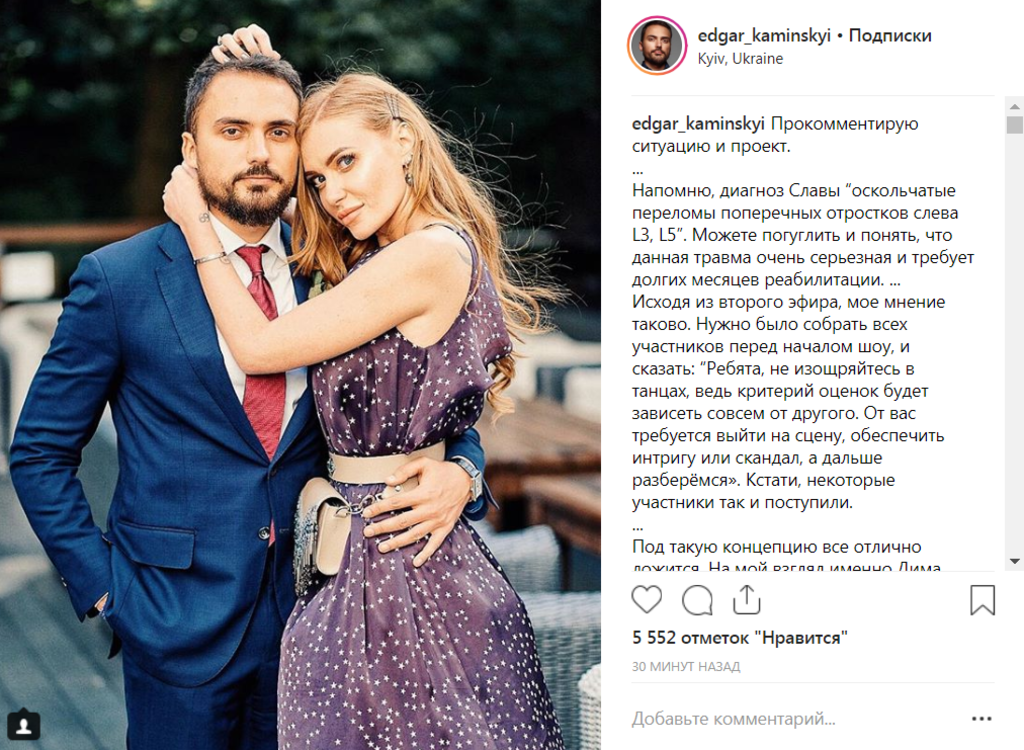Open the Kyiv, Ukraine location link
Viewport: 1024px width, 750px height.
point(740,59)
